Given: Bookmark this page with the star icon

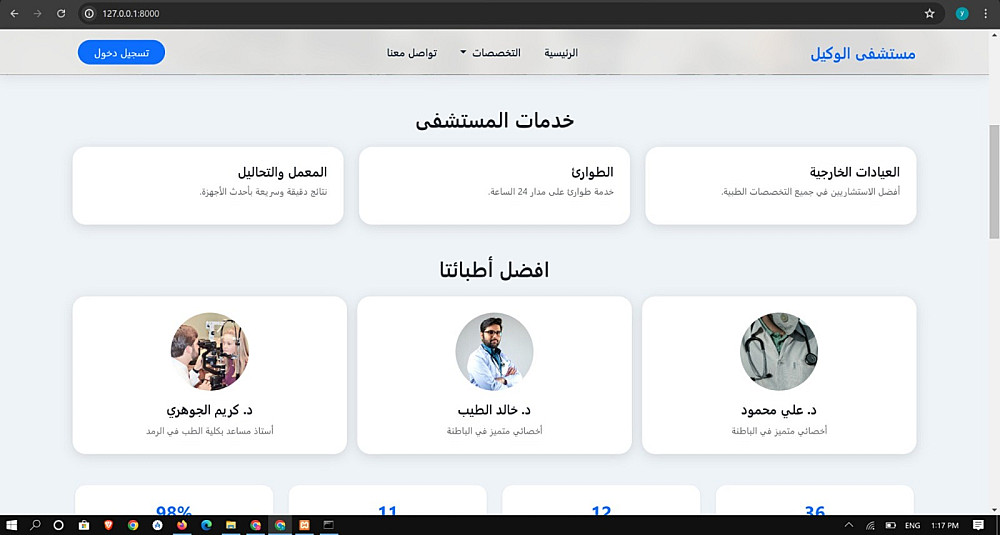Looking at the screenshot, I should coord(929,13).
